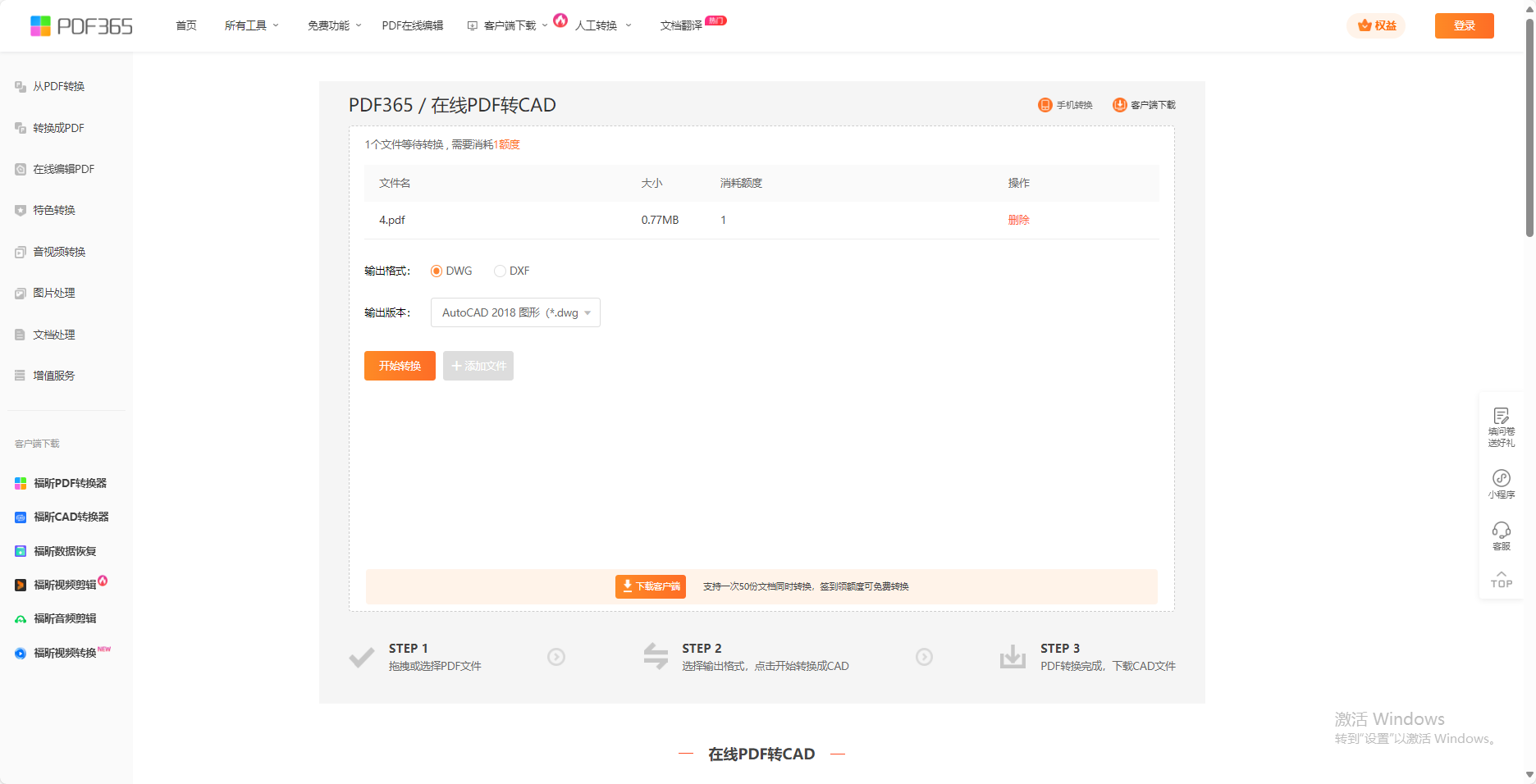
Task: Go to 首页 in top navigation
Action: pos(186,25)
